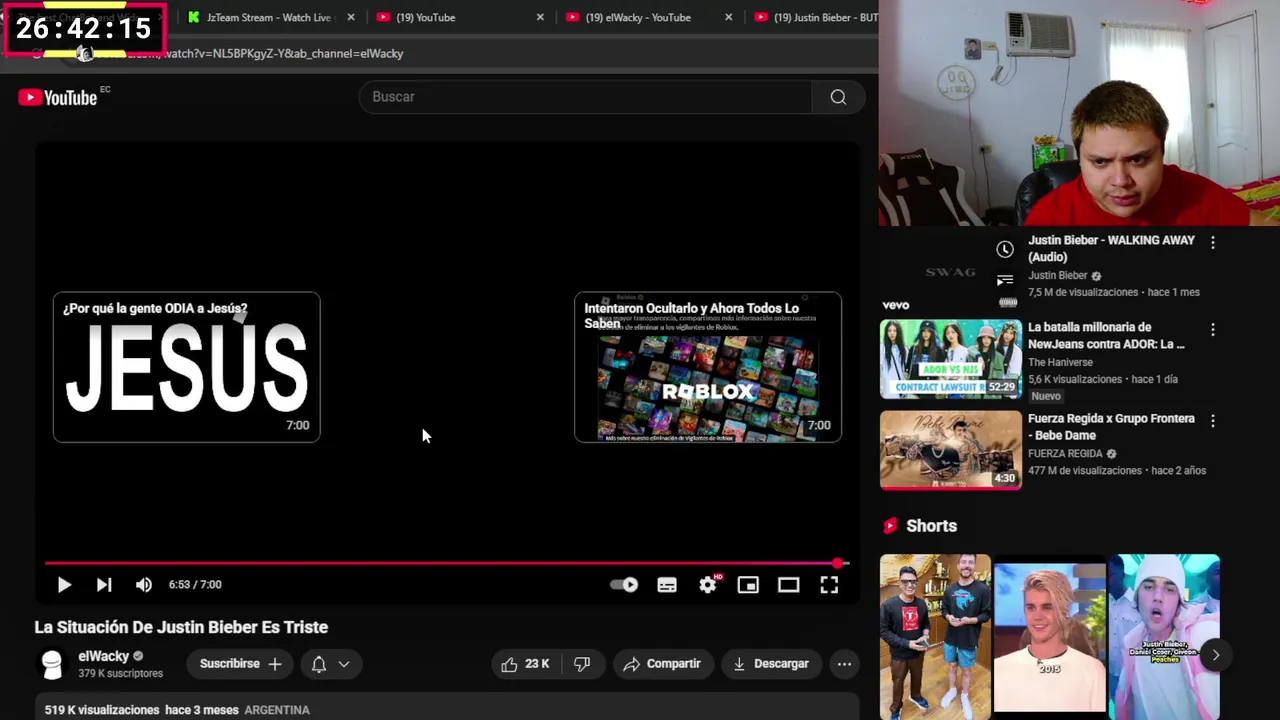The height and width of the screenshot is (720, 1280).
Task: Open La batalla millonaria de NewJeans title
Action: tap(1106, 335)
